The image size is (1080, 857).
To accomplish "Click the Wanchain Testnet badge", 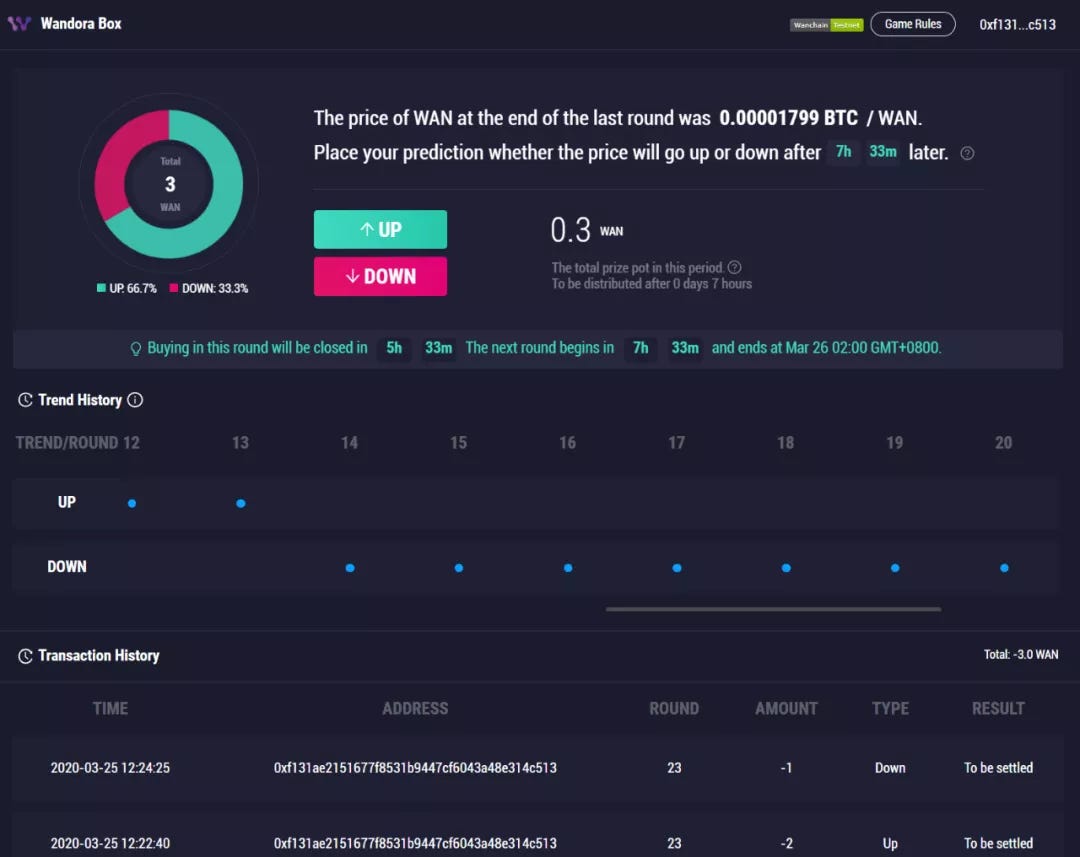I will [826, 25].
